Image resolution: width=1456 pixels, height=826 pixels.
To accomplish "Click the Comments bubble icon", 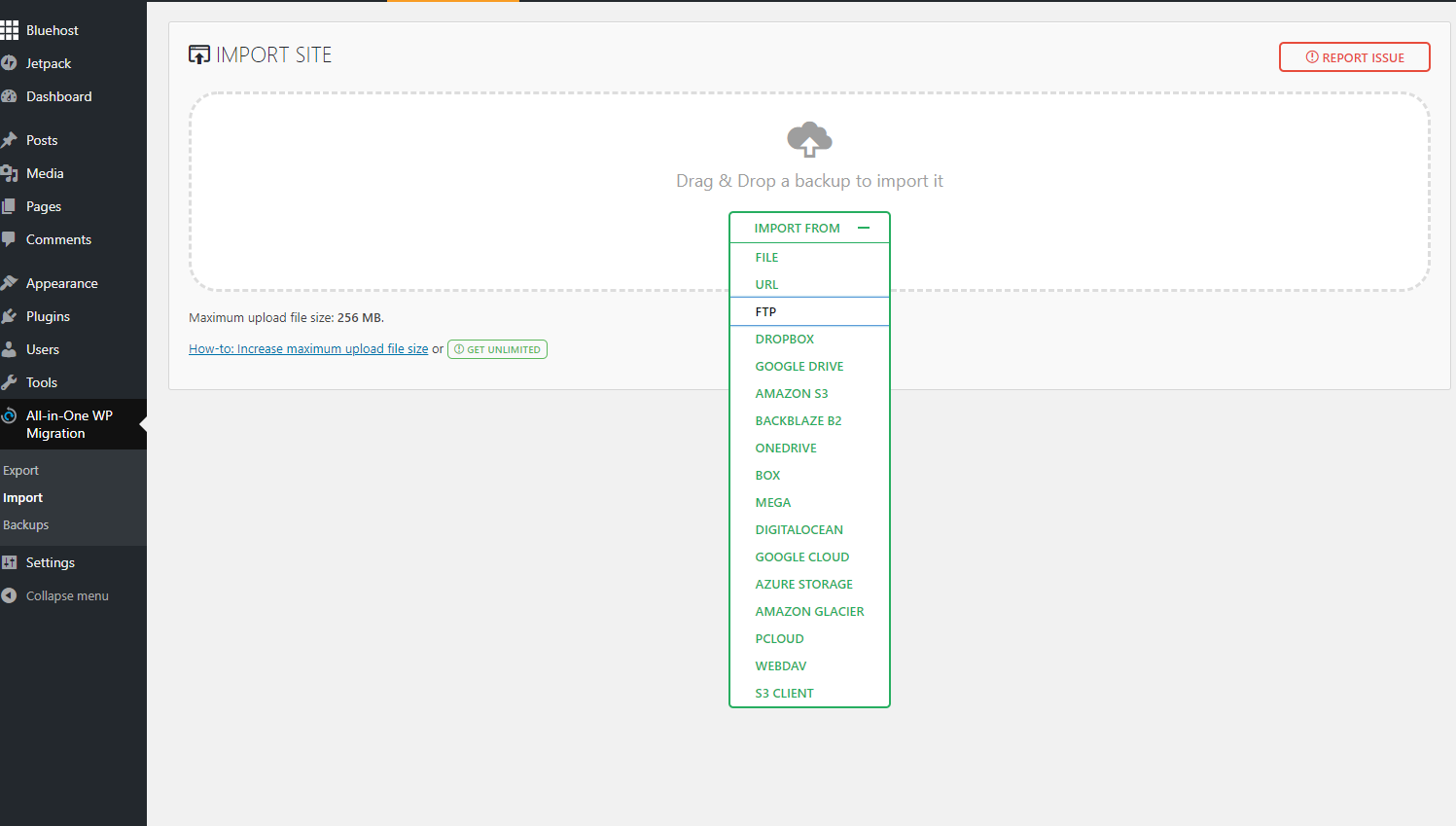I will click(x=9, y=239).
